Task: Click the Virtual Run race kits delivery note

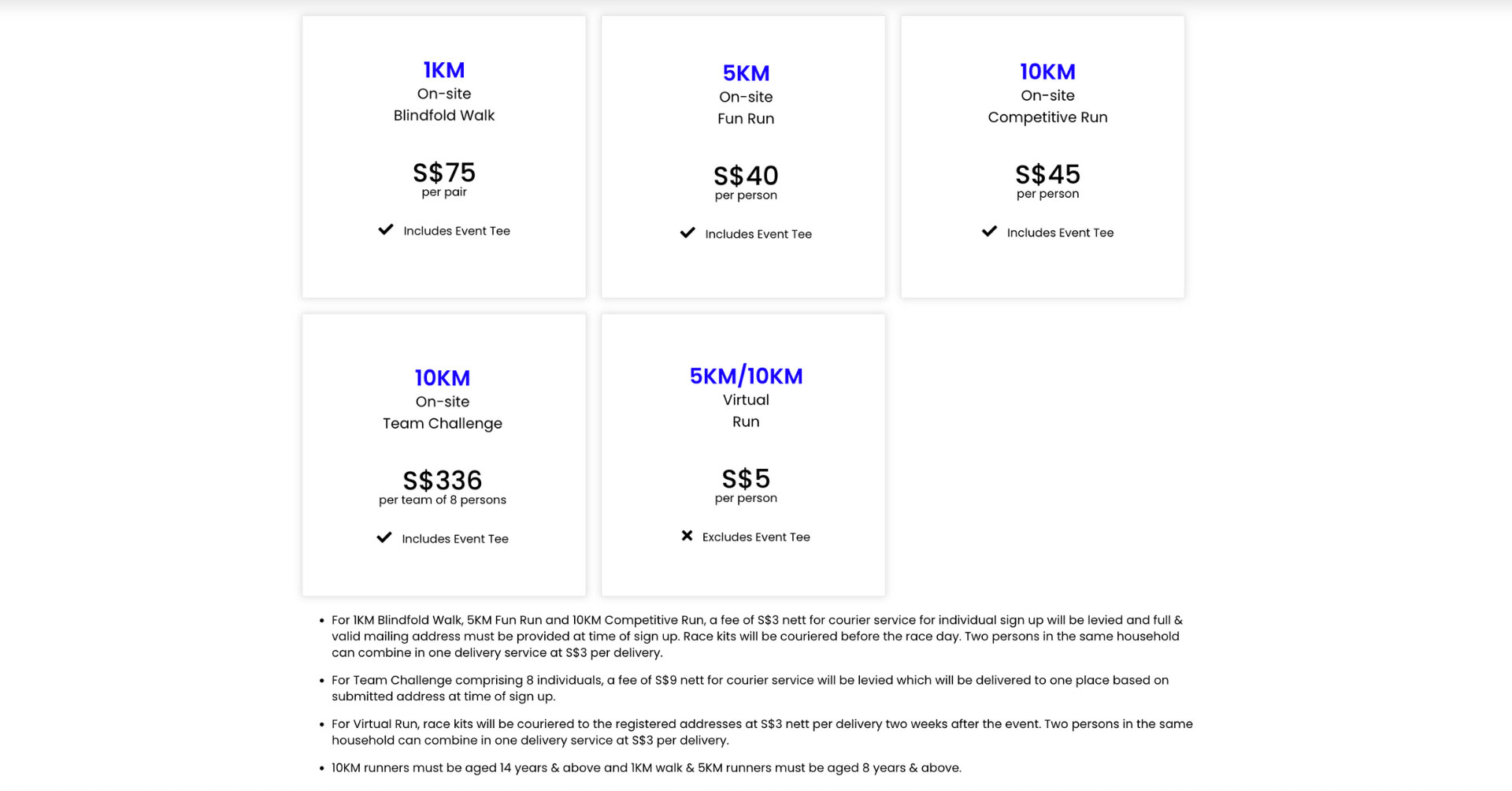Action: pyautogui.click(x=762, y=732)
